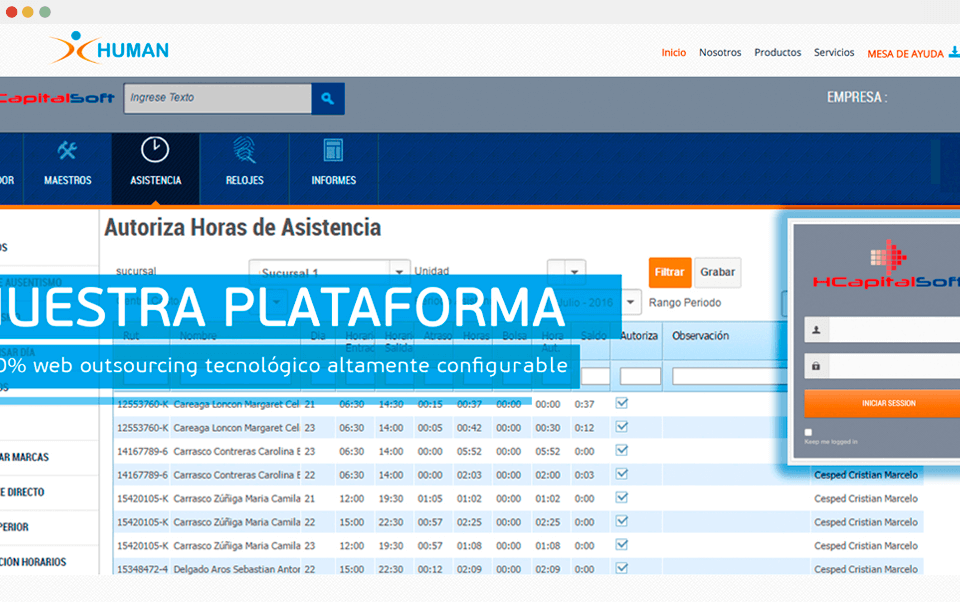Select the ASISTENCIA clock icon

(155, 154)
